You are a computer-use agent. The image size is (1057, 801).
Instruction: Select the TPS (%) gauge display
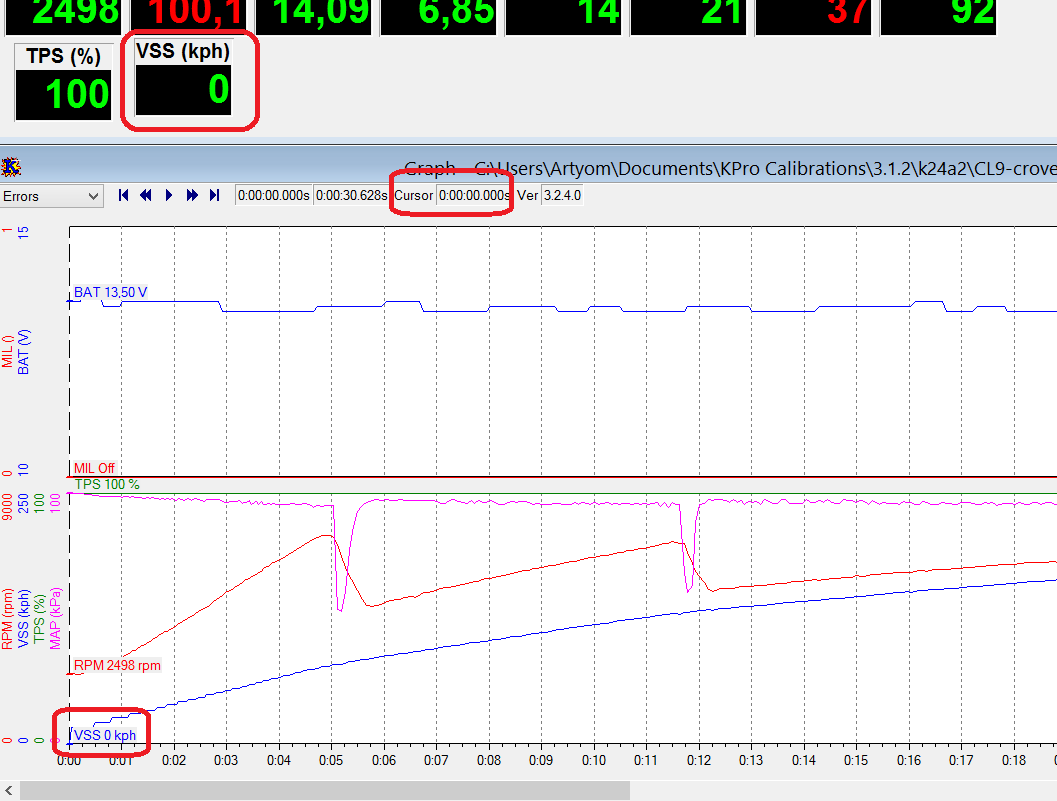click(64, 84)
